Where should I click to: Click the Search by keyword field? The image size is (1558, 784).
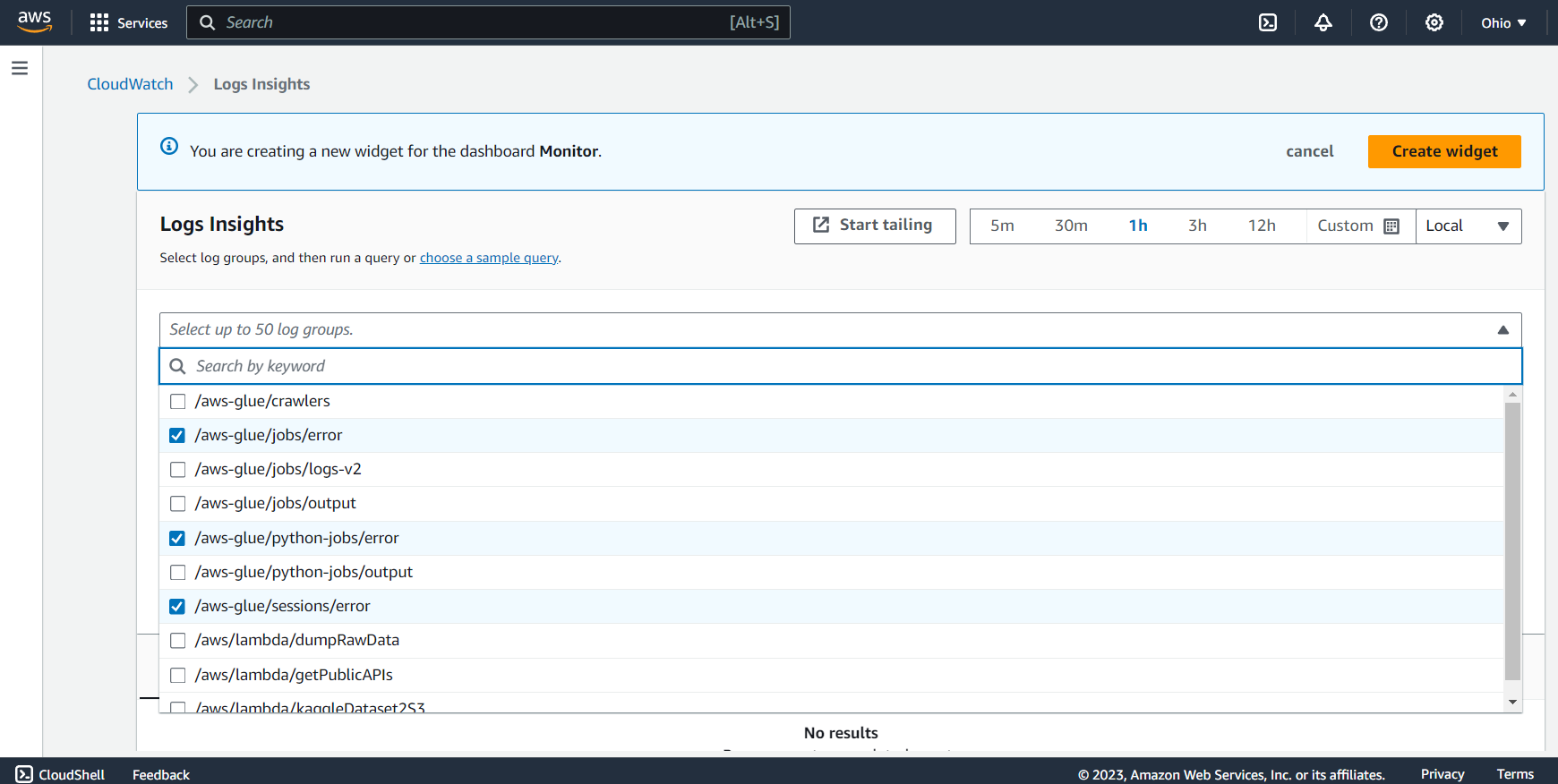click(840, 366)
